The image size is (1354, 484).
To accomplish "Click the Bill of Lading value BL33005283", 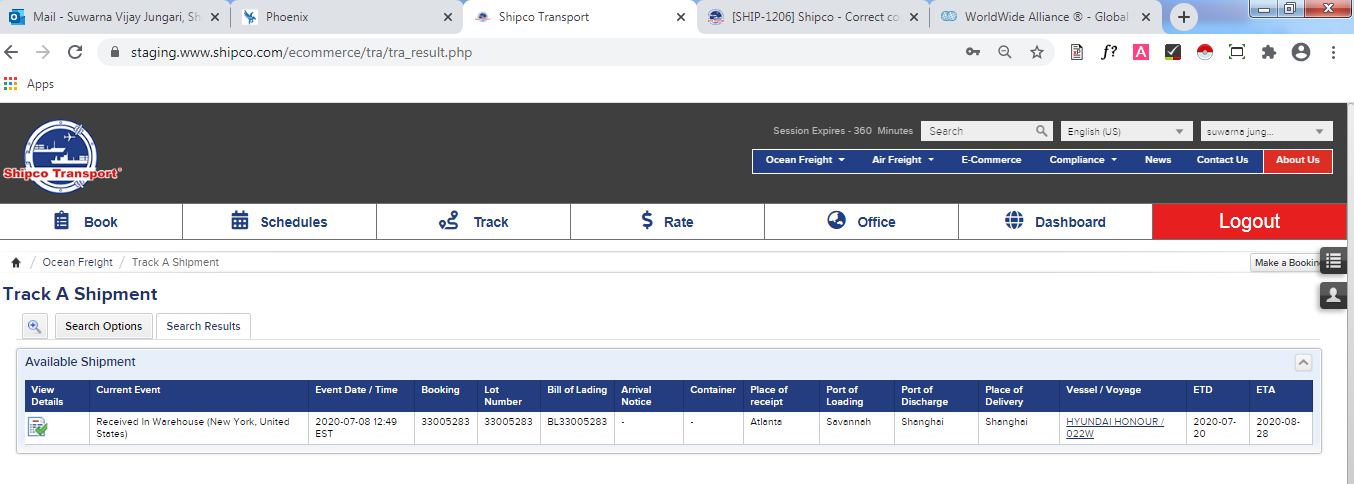I will (x=577, y=422).
